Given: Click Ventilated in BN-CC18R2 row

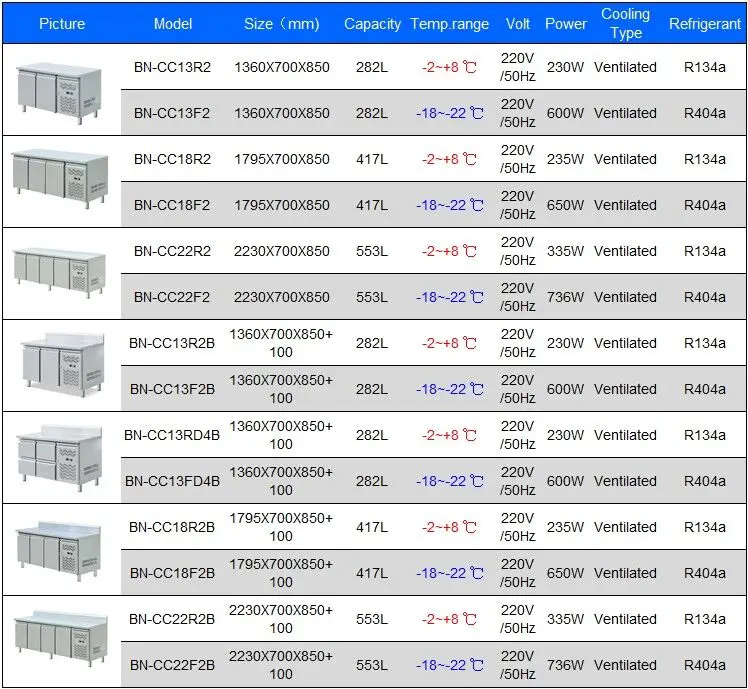Looking at the screenshot, I should [625, 159].
